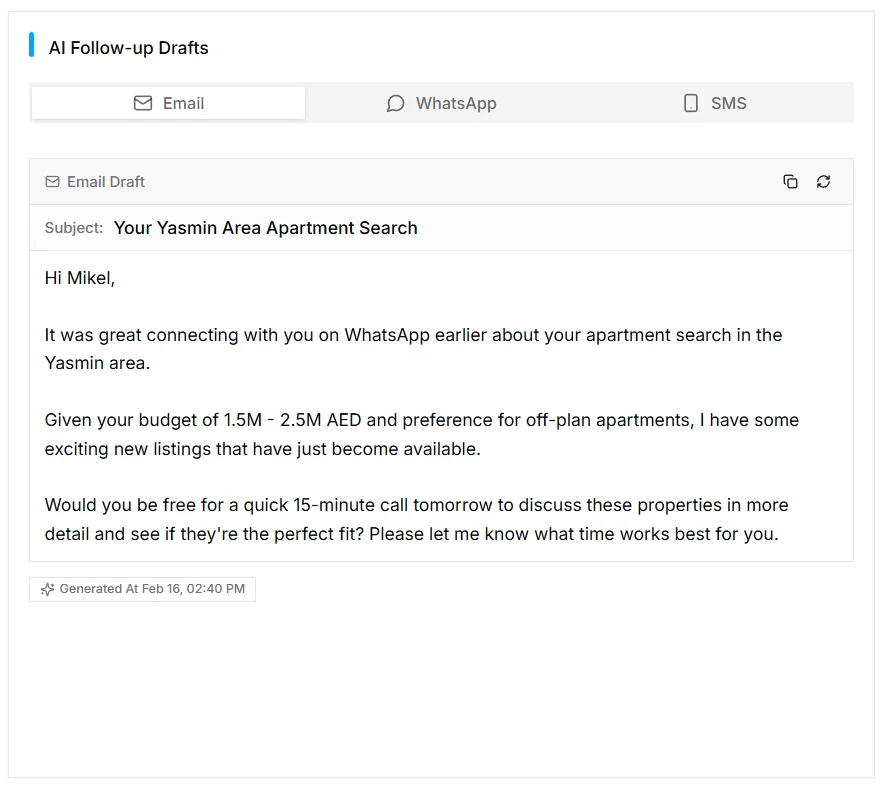This screenshot has height=790, width=885.
Task: Select the Email drafts tab
Action: (x=168, y=103)
